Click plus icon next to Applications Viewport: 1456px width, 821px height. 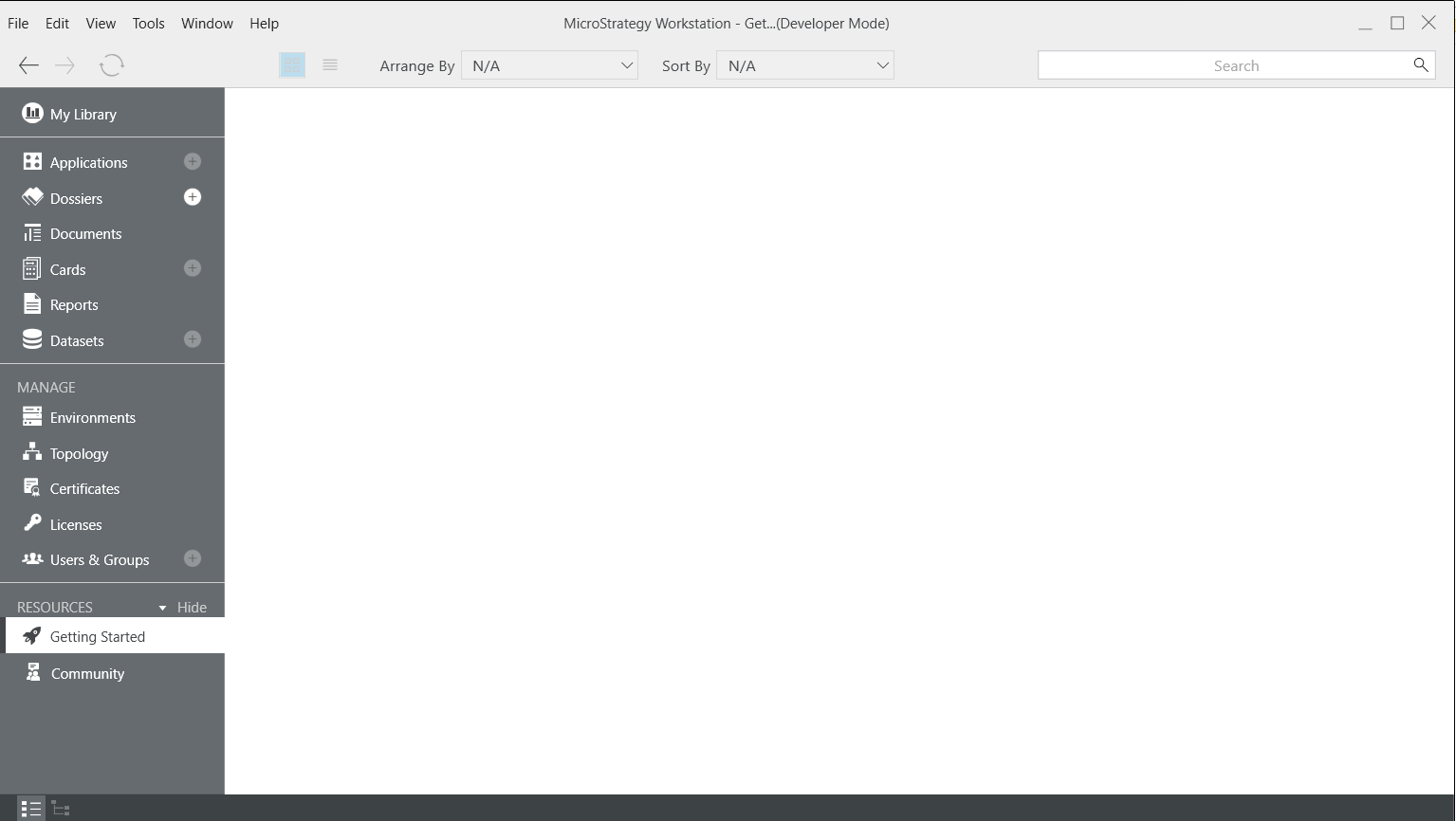(193, 162)
